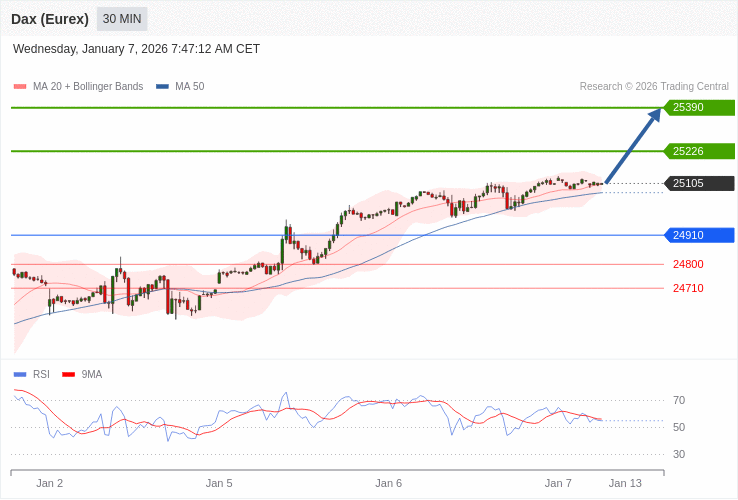The height and width of the screenshot is (500, 738).
Task: Click the Jan 7 date axis label
Action: pyautogui.click(x=558, y=483)
